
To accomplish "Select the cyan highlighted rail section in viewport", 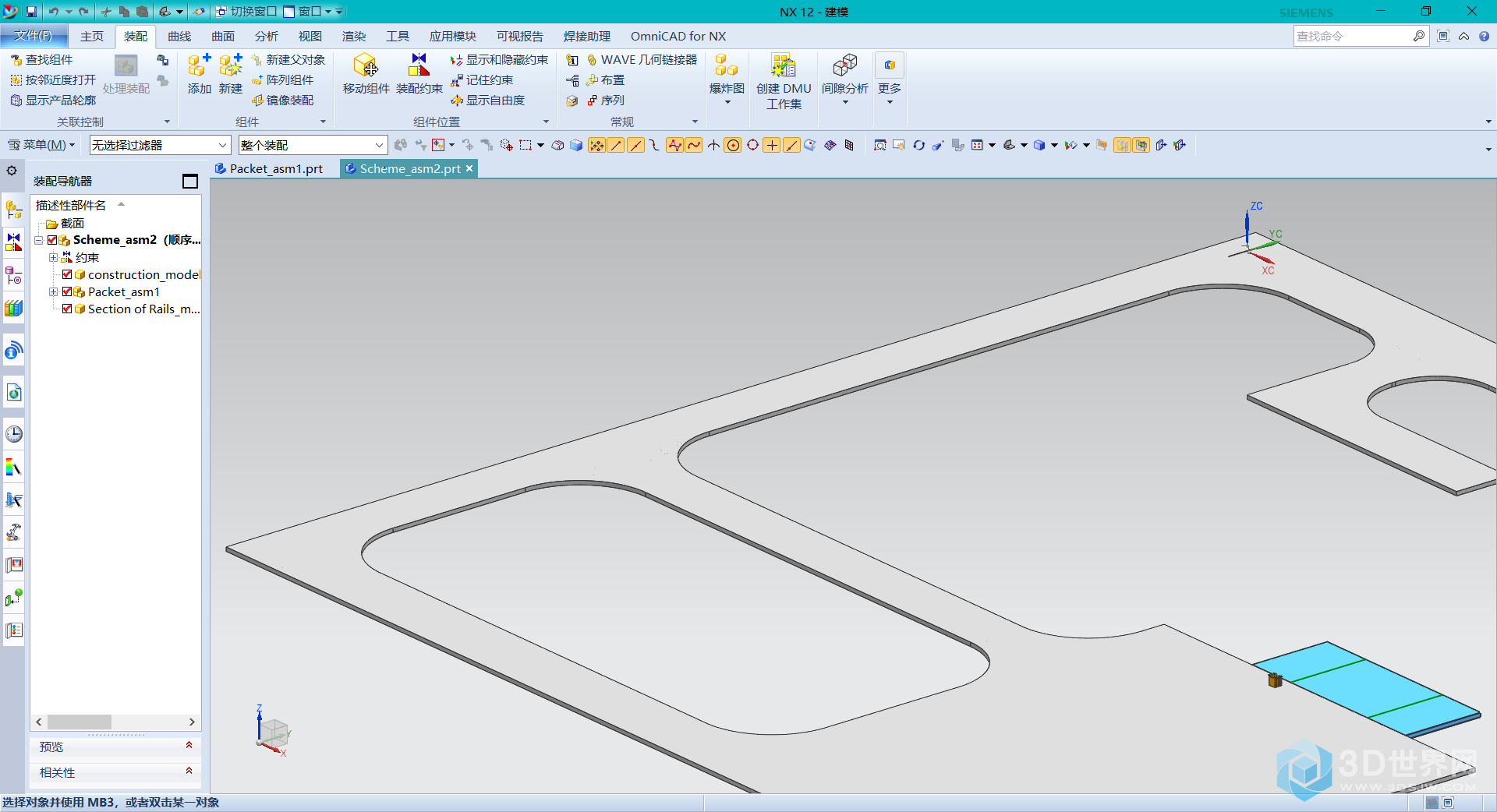I will tap(1368, 690).
